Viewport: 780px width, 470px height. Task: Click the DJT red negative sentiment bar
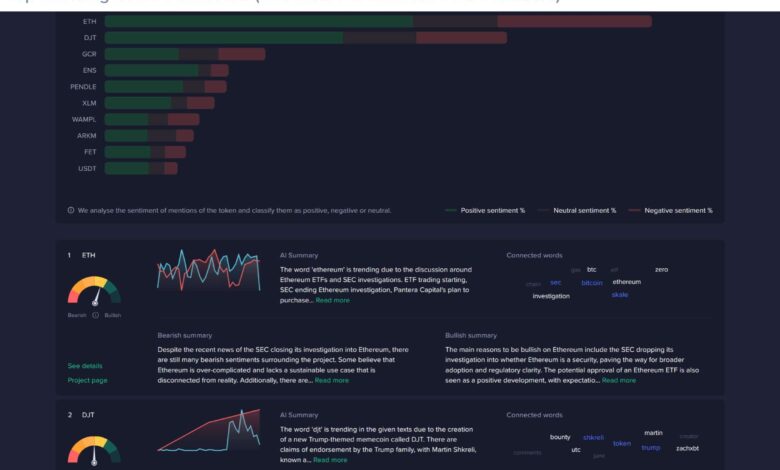click(x=461, y=38)
